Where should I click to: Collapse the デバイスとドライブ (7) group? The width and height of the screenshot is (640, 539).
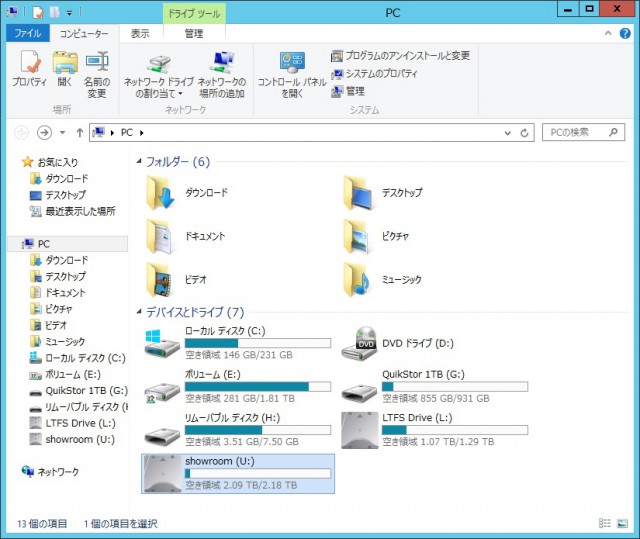point(139,312)
